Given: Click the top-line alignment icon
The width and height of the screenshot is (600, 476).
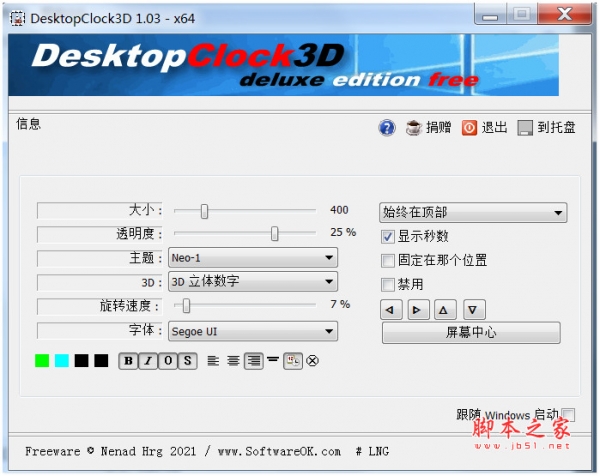Looking at the screenshot, I should click(x=273, y=359).
